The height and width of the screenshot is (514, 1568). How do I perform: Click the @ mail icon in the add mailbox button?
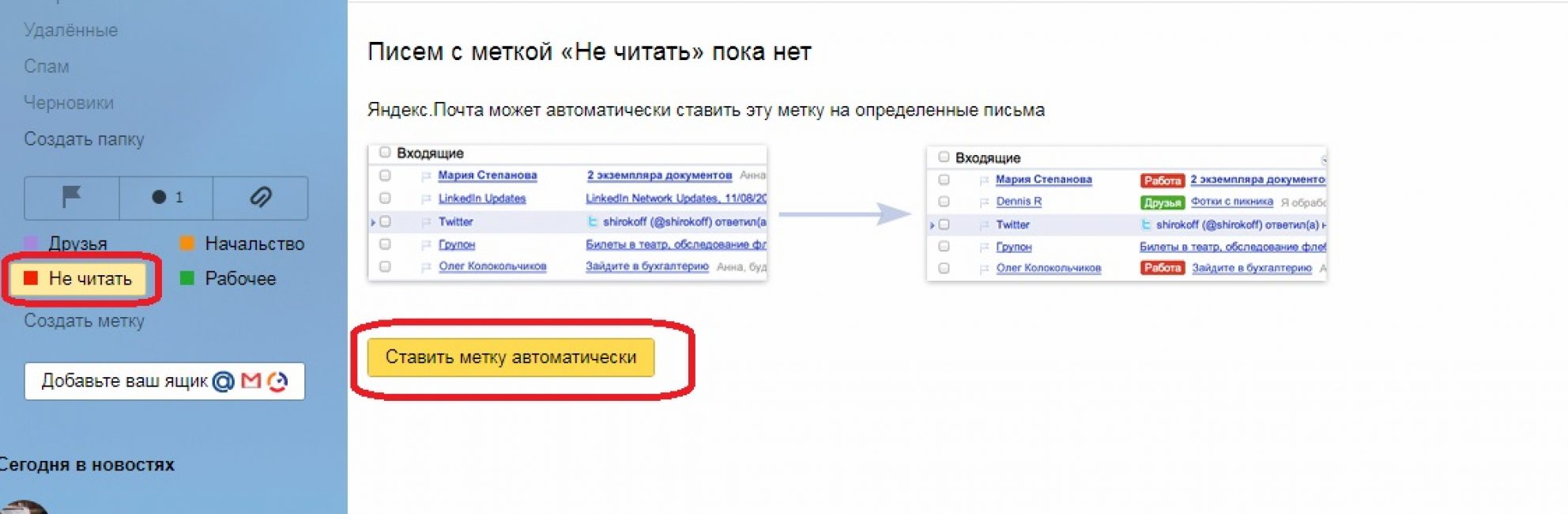[224, 381]
